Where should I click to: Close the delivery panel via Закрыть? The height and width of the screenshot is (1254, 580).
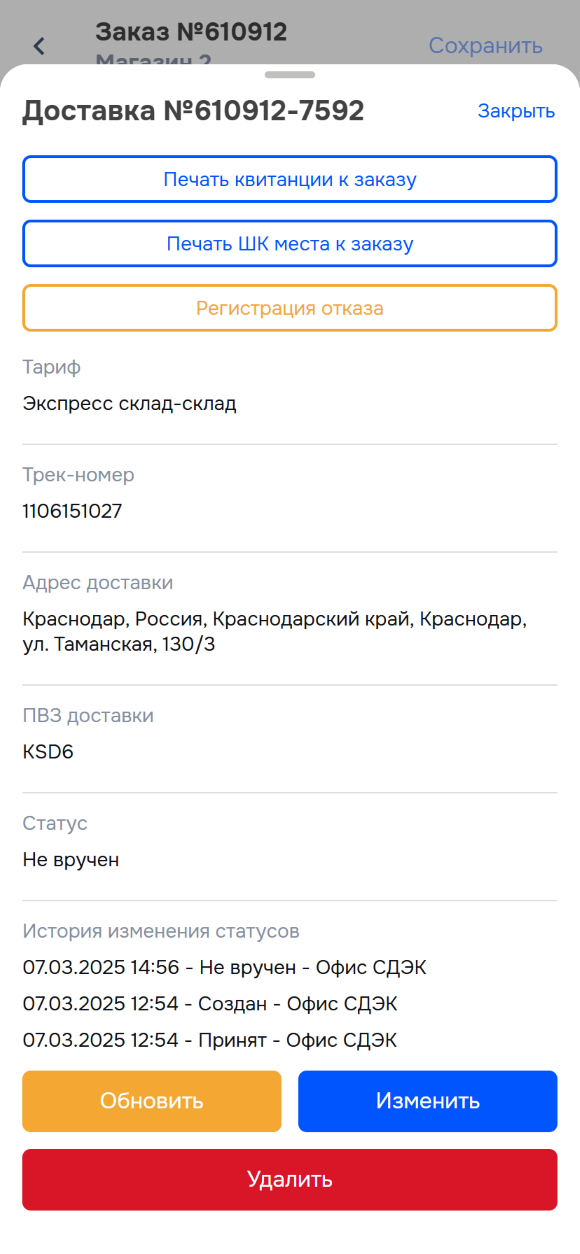pos(516,111)
